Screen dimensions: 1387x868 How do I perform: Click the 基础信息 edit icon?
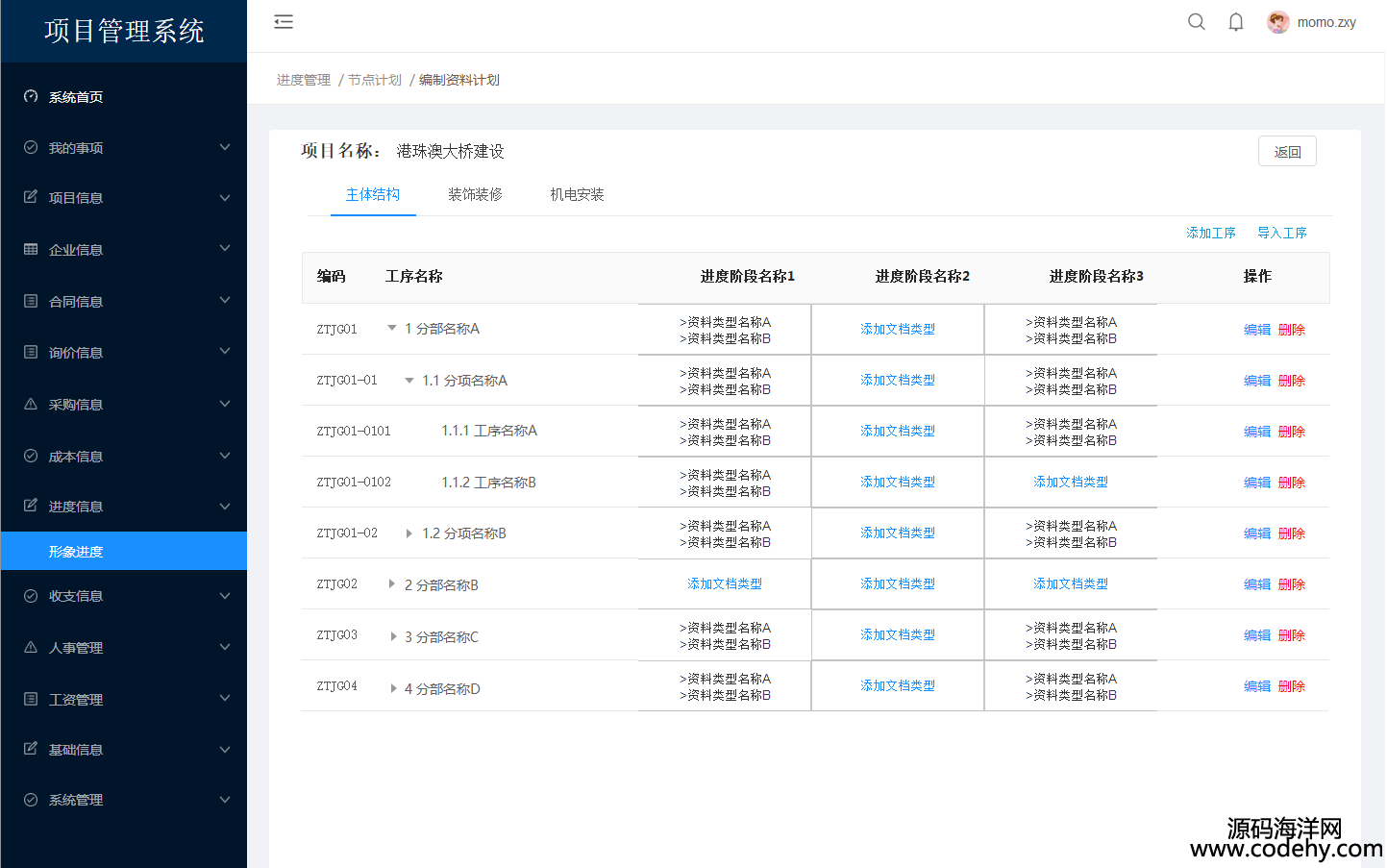31,749
